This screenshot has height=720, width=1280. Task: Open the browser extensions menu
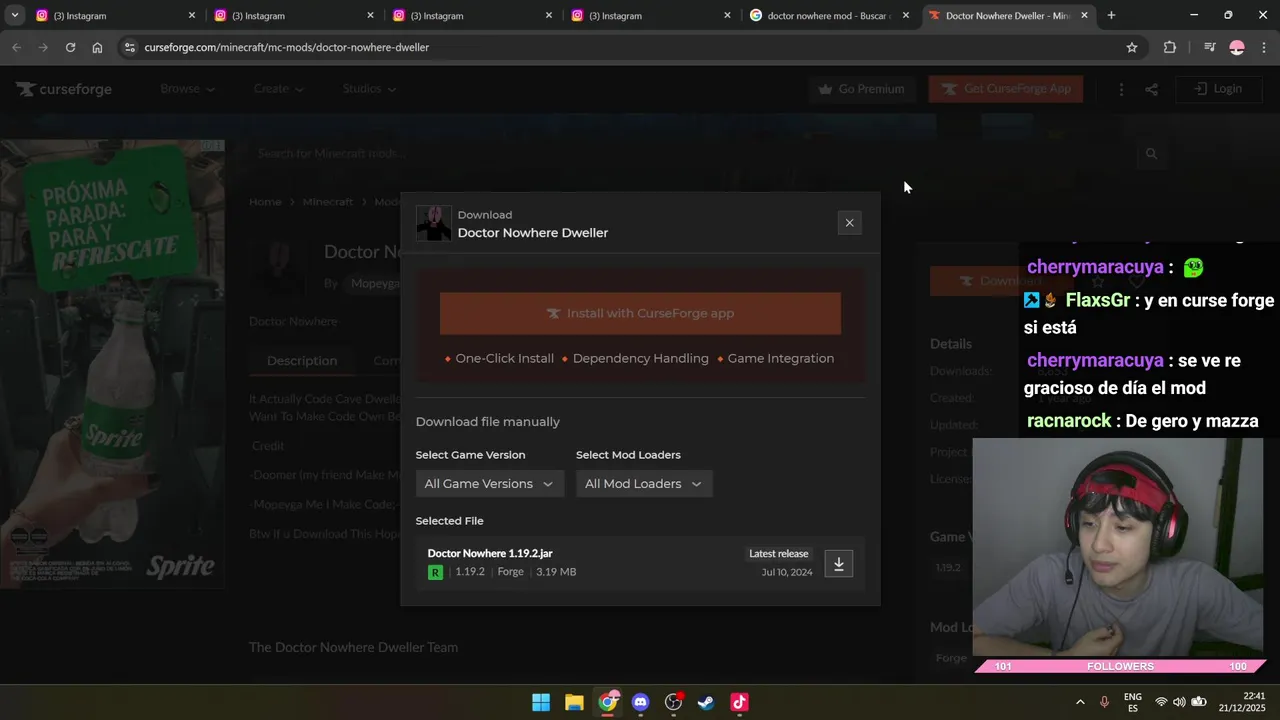[1170, 47]
